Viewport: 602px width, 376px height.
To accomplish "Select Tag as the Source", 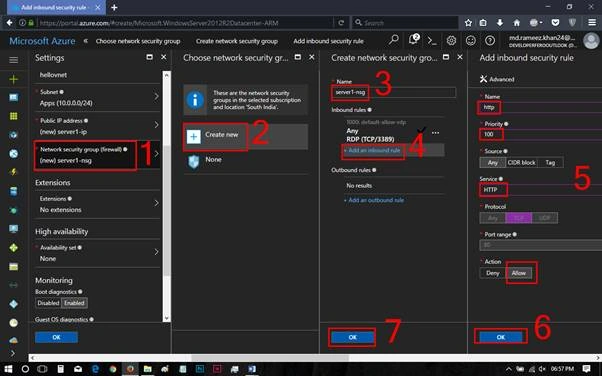I will click(550, 162).
